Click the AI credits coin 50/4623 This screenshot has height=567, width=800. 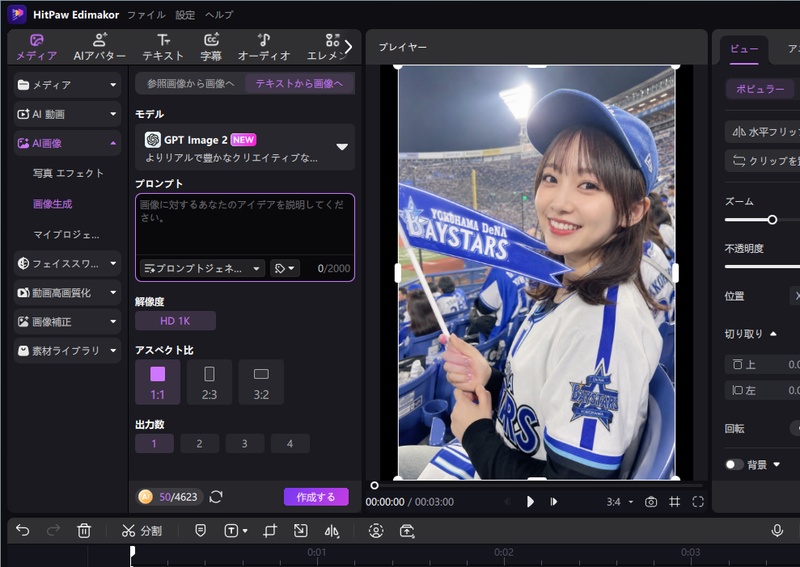click(168, 497)
